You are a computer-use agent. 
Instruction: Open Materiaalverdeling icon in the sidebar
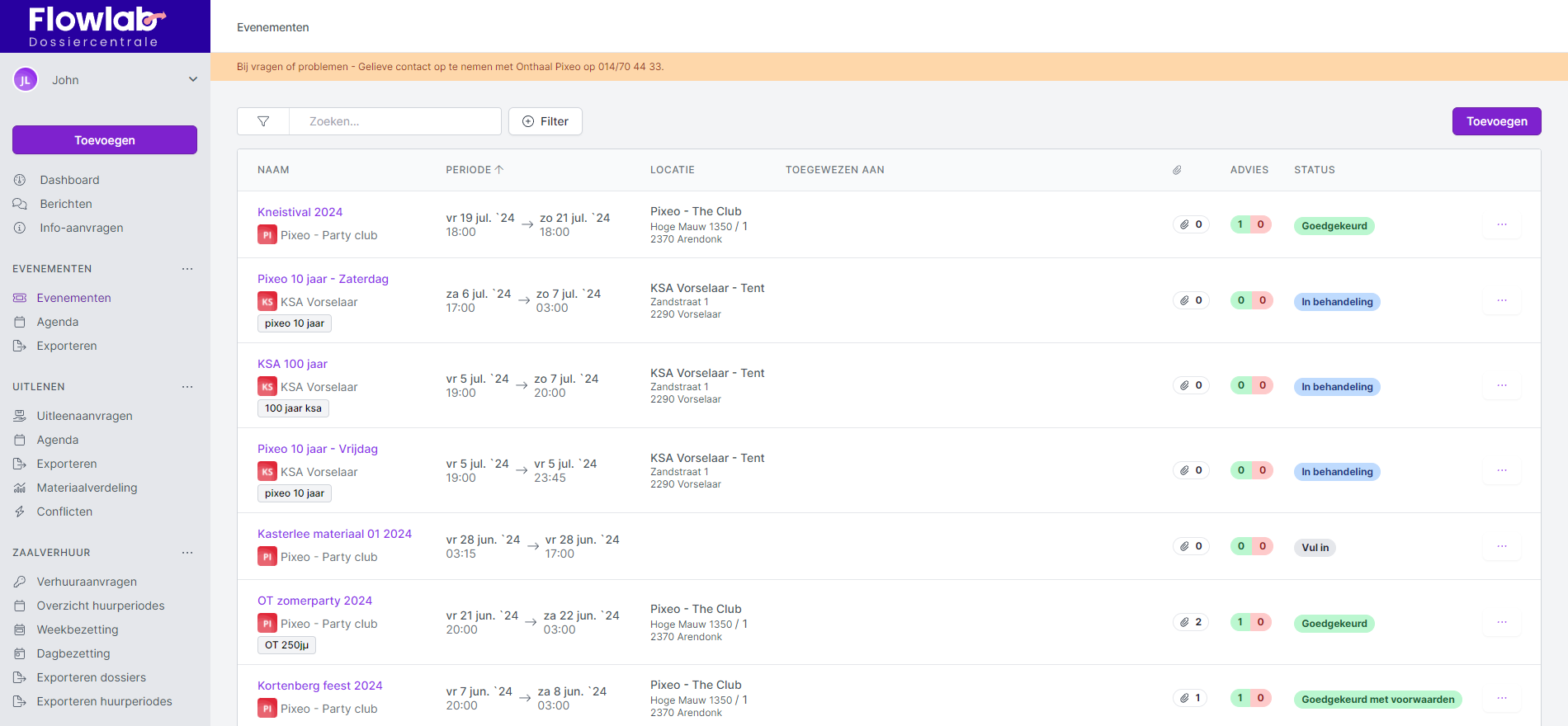click(20, 488)
